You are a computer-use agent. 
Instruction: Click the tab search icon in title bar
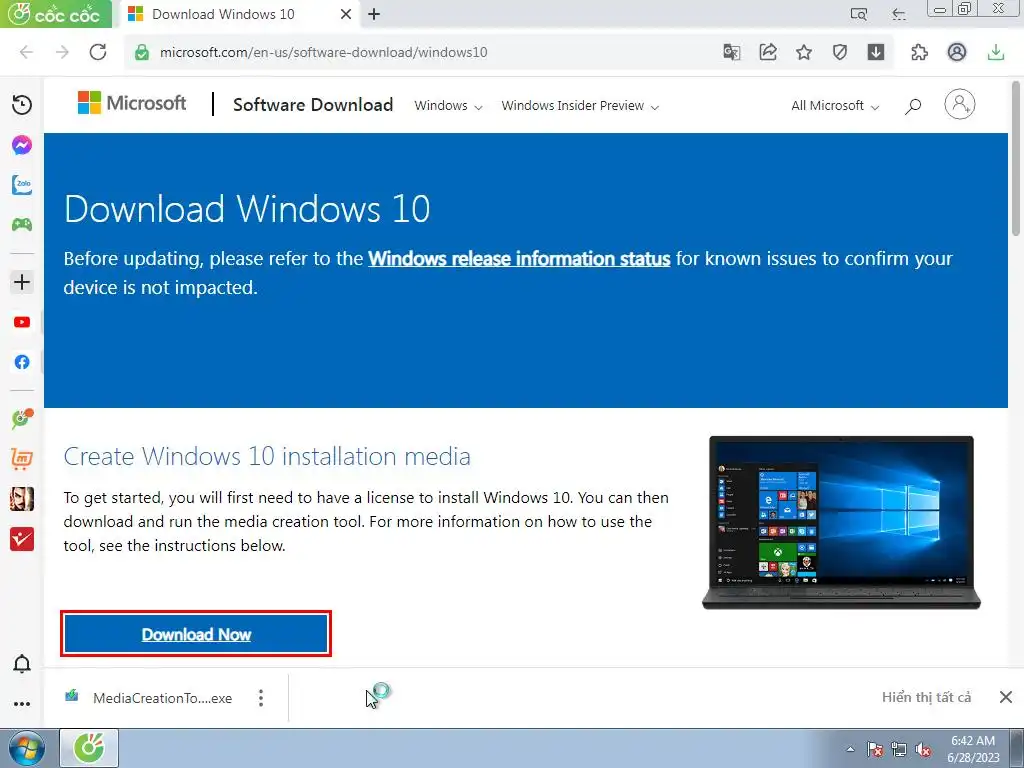(x=859, y=14)
